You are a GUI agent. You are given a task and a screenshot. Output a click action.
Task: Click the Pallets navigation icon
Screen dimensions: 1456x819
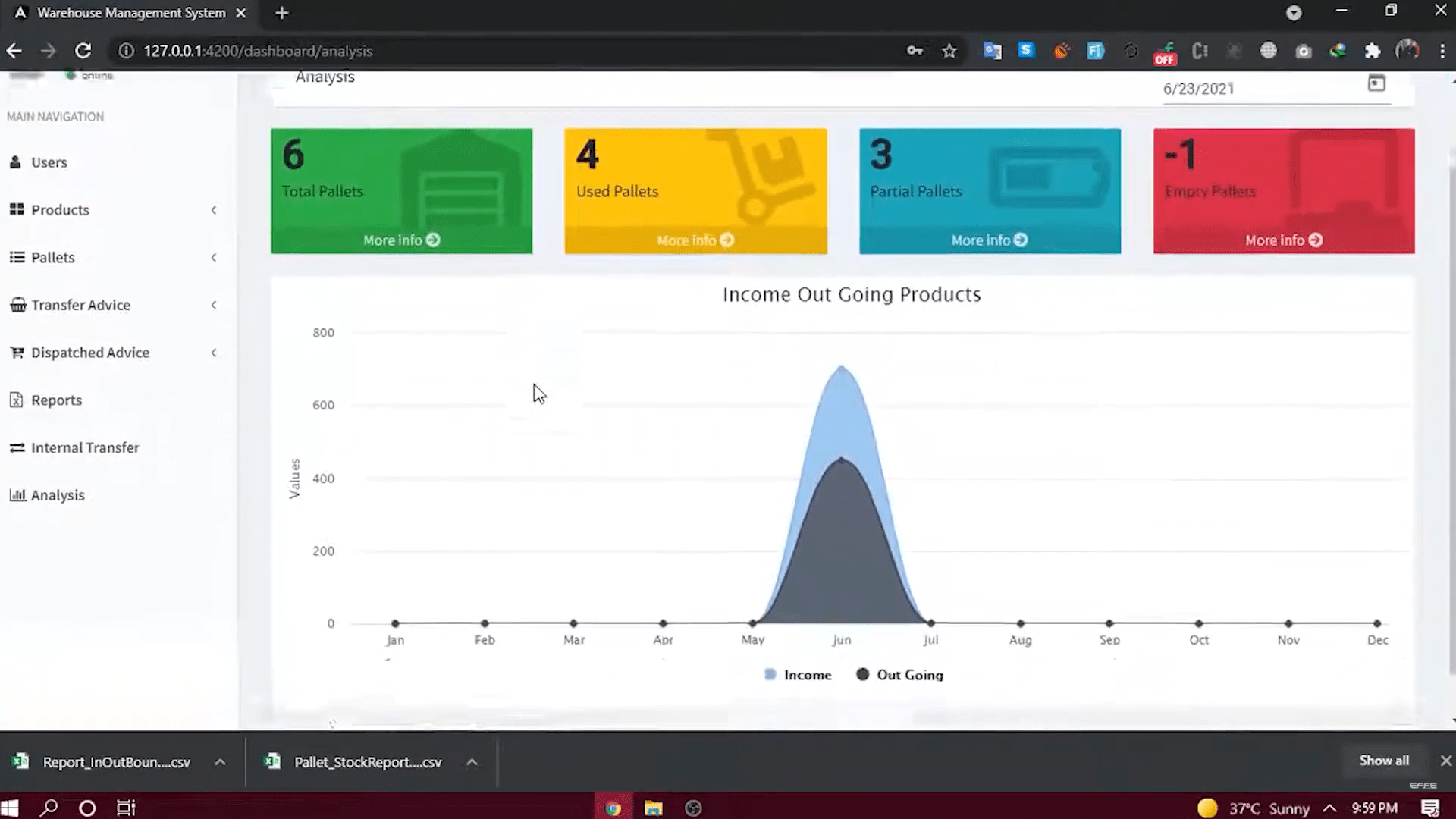[x=16, y=257]
